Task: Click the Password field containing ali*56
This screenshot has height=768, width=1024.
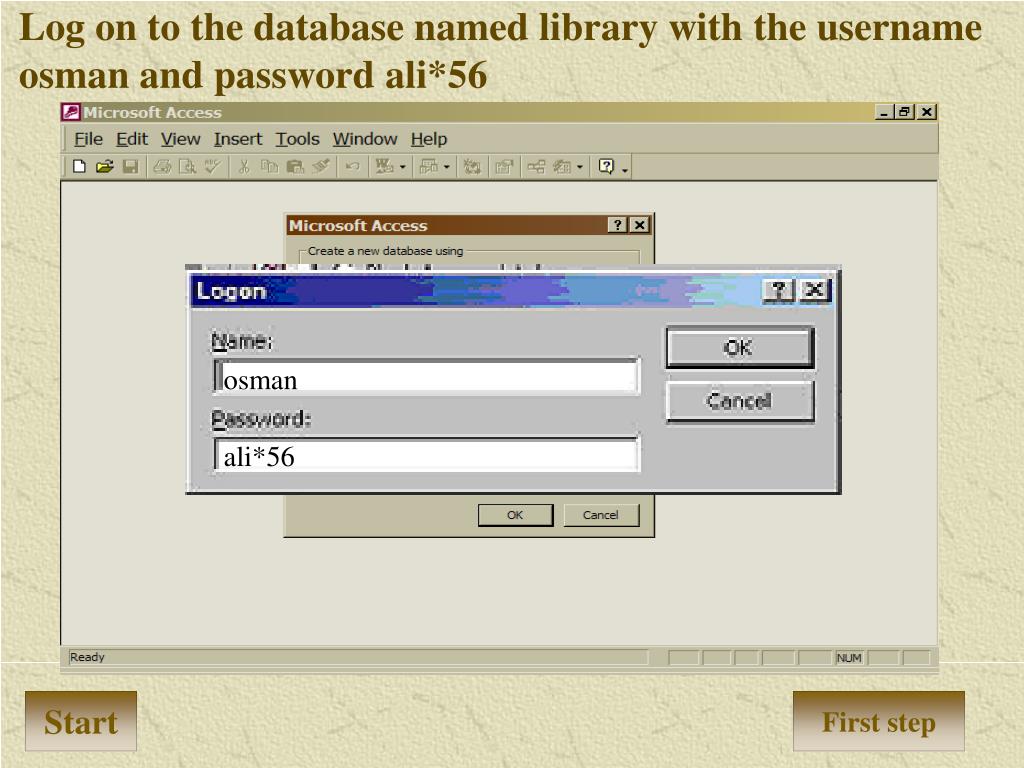Action: pos(426,455)
